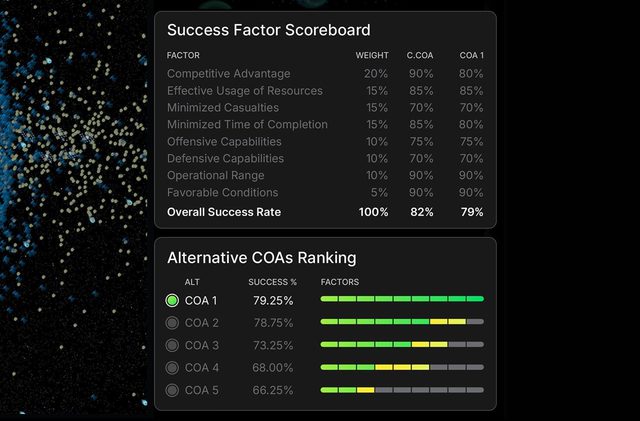Screen dimensions: 640x421
Task: Click the Success Factor Scoreboard title
Action: click(268, 30)
